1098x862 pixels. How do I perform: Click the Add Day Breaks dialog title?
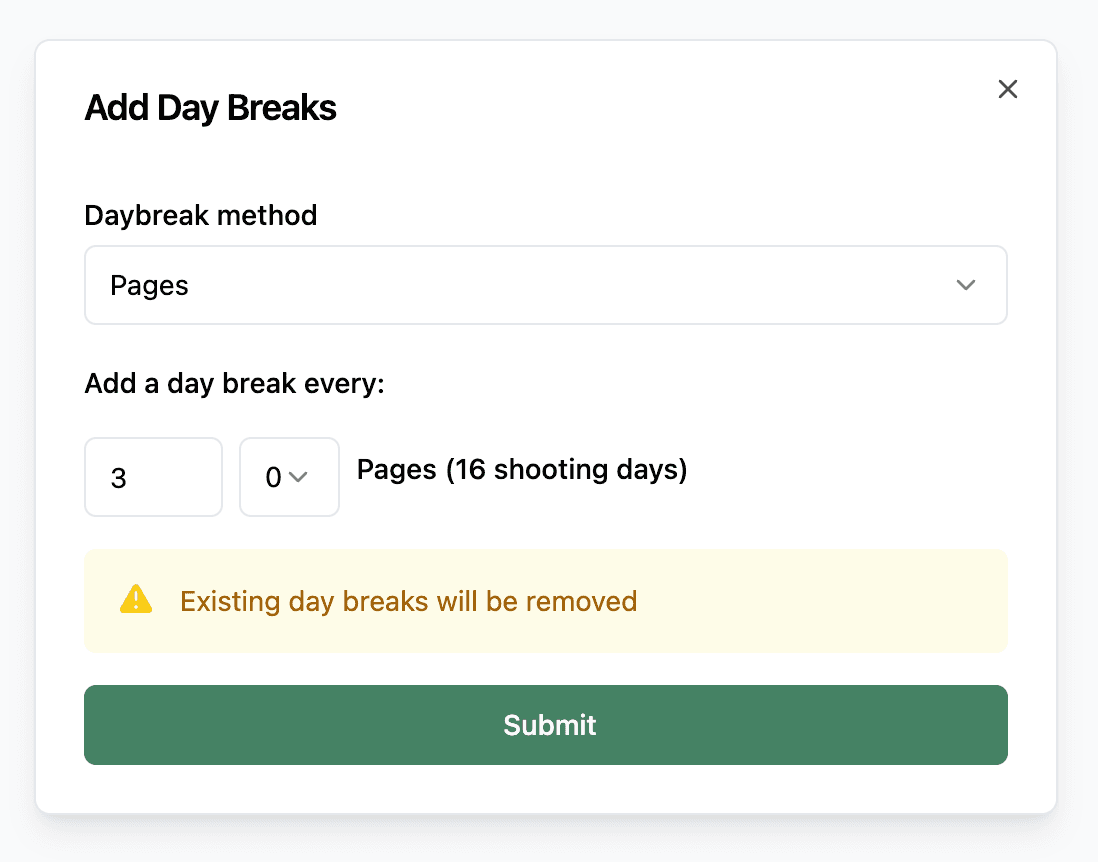pyautogui.click(x=210, y=107)
